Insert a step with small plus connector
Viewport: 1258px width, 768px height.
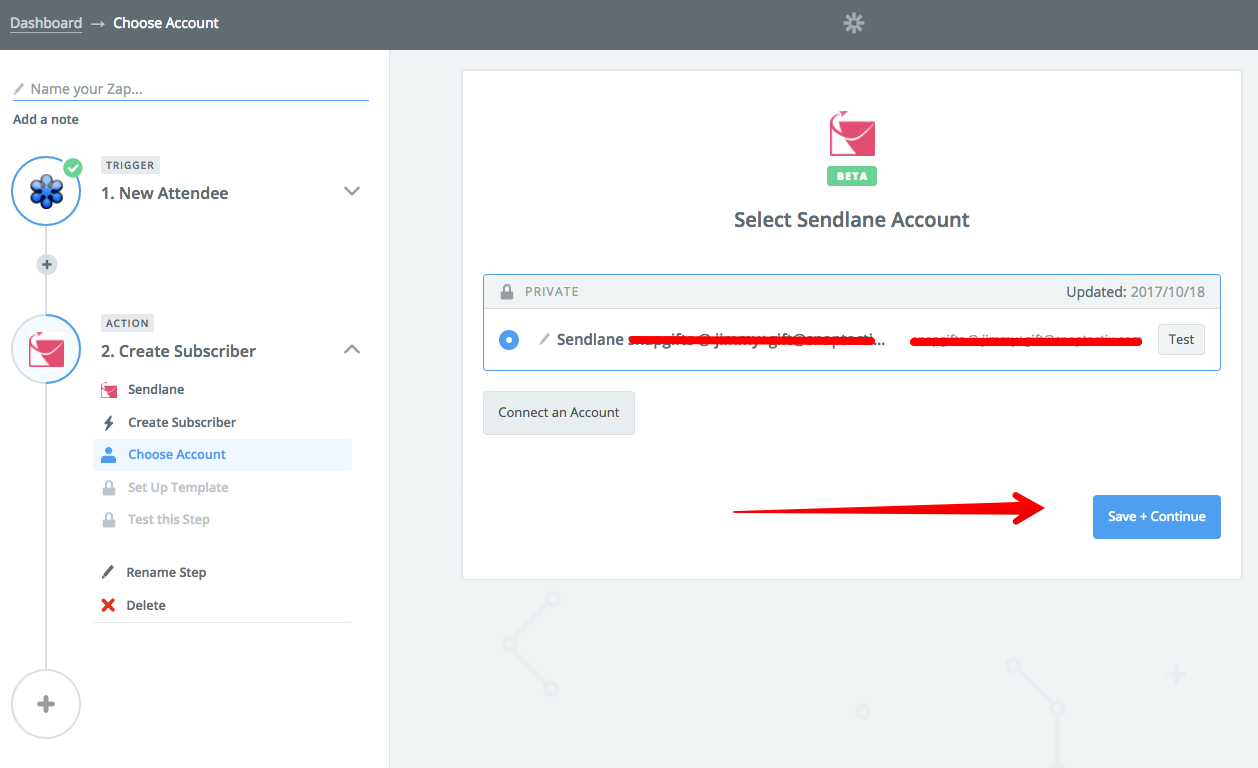[46, 265]
